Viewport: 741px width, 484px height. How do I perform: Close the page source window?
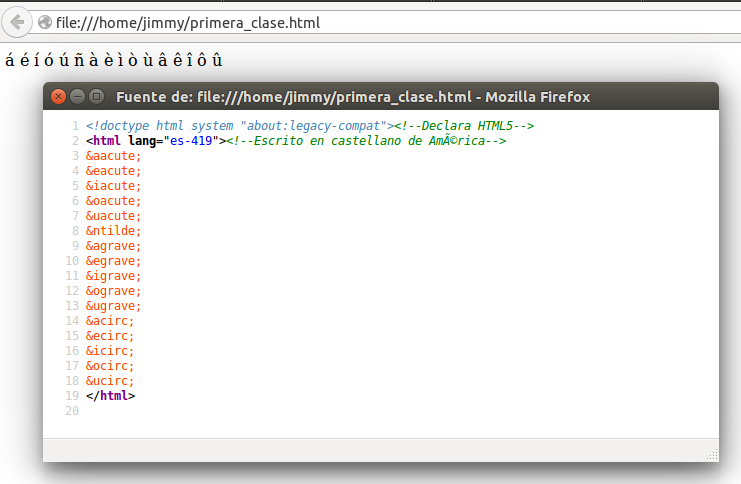(59, 97)
